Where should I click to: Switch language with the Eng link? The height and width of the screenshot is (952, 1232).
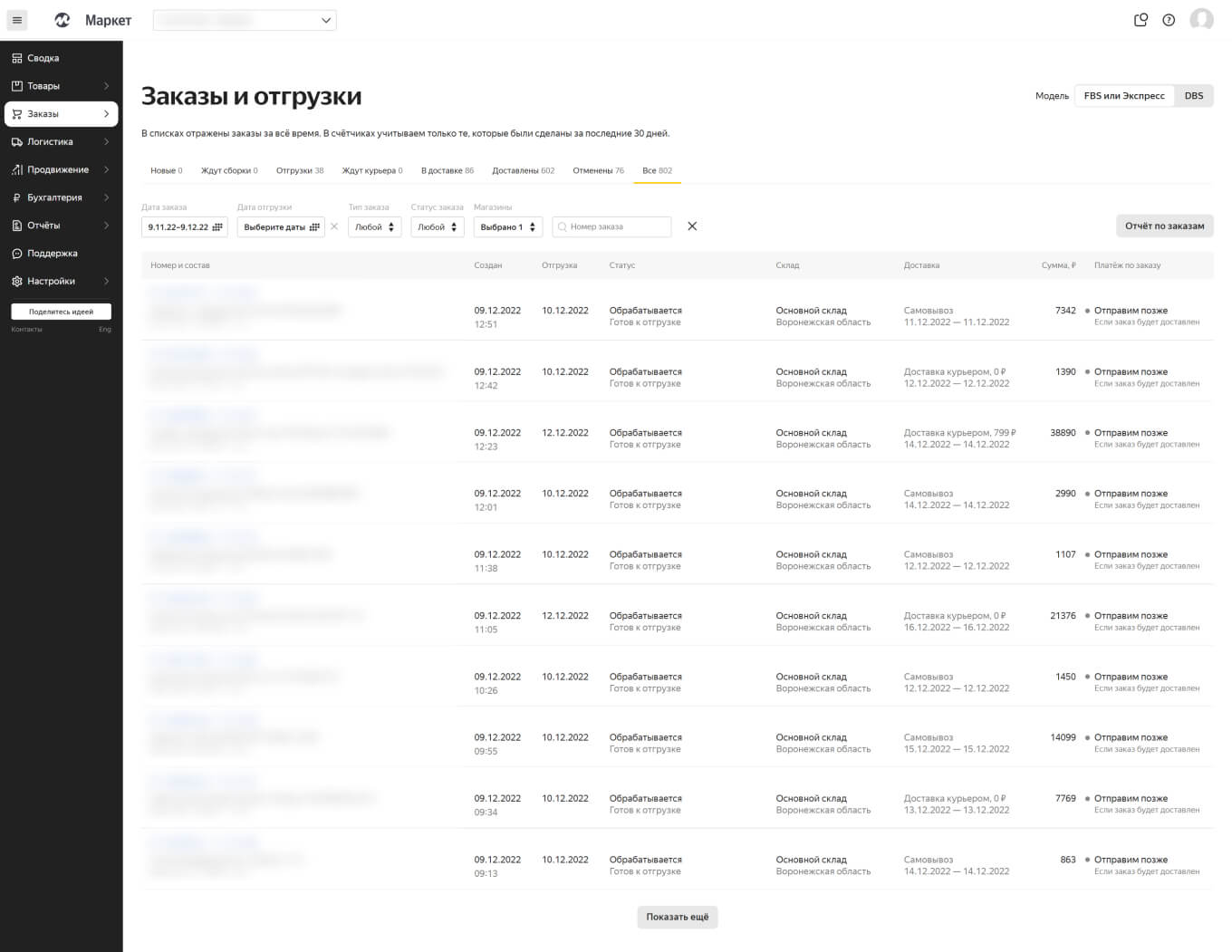[x=105, y=330]
